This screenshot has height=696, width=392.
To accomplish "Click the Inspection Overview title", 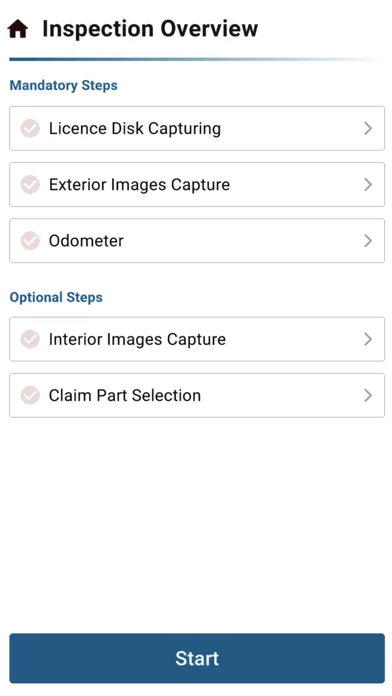I will point(150,29).
